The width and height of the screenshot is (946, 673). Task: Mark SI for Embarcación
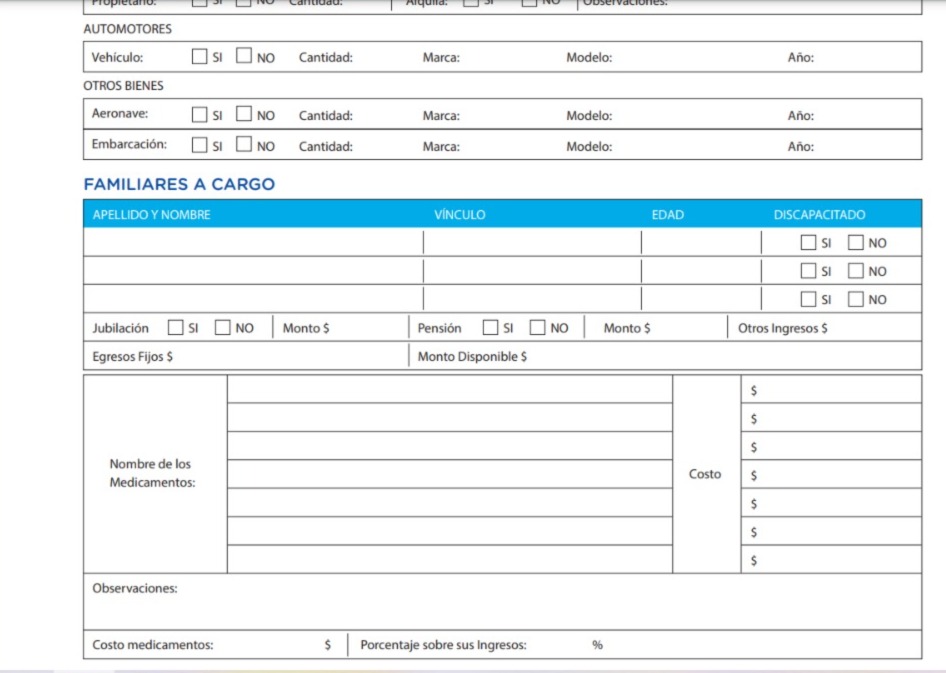tap(199, 145)
